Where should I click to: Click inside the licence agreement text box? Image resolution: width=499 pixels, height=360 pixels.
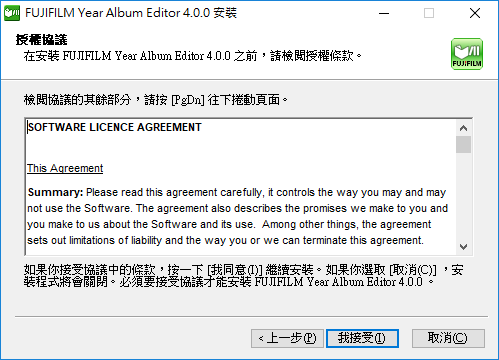pos(241,187)
